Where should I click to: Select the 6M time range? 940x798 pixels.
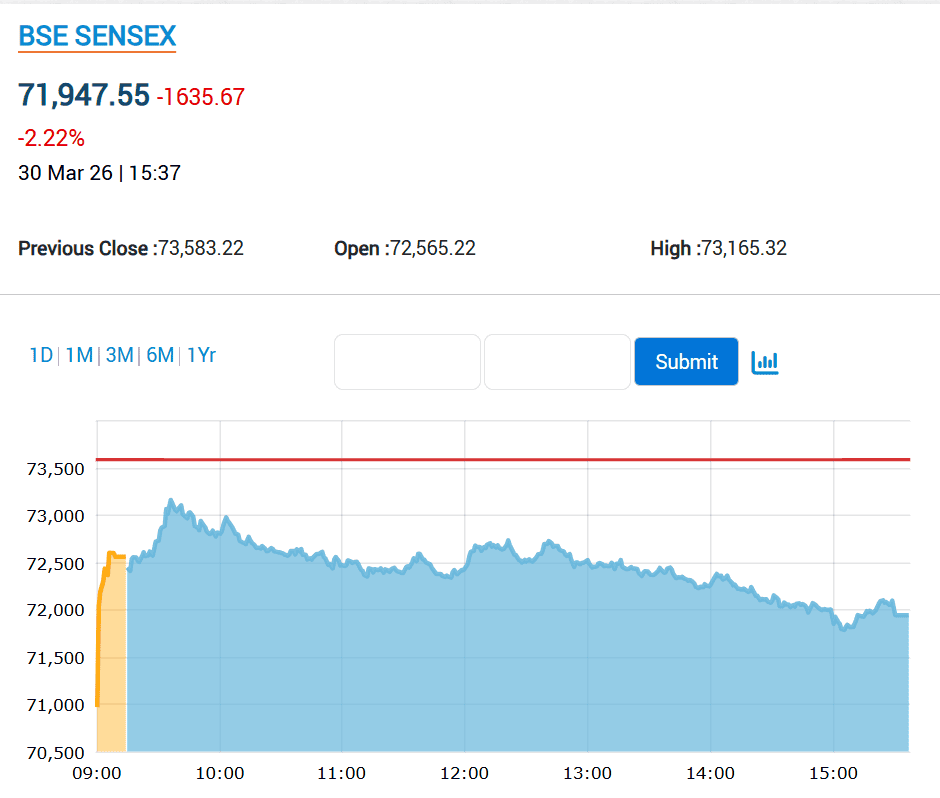pyautogui.click(x=159, y=355)
